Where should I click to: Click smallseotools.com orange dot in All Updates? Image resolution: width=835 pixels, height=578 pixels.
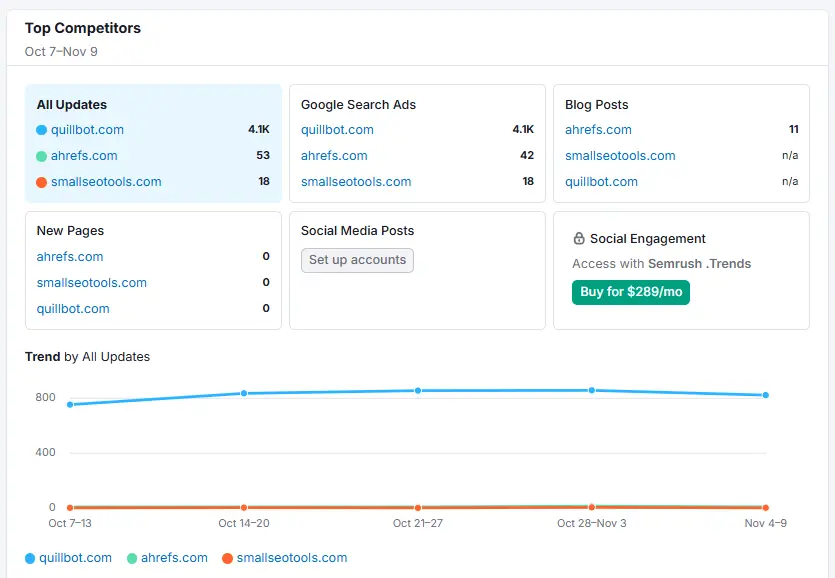tap(42, 182)
